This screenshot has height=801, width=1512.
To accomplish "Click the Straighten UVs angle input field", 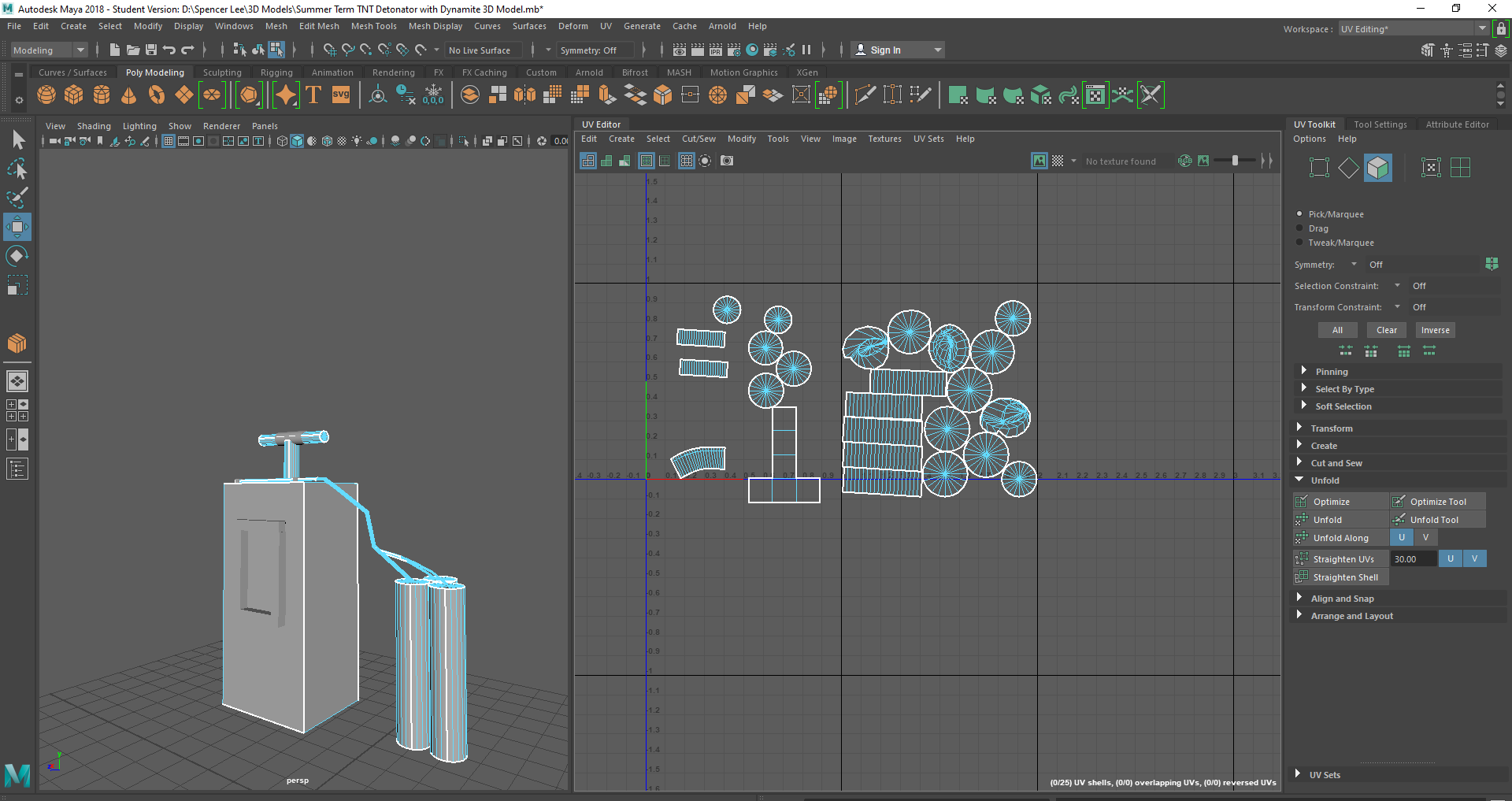I will [x=1413, y=559].
